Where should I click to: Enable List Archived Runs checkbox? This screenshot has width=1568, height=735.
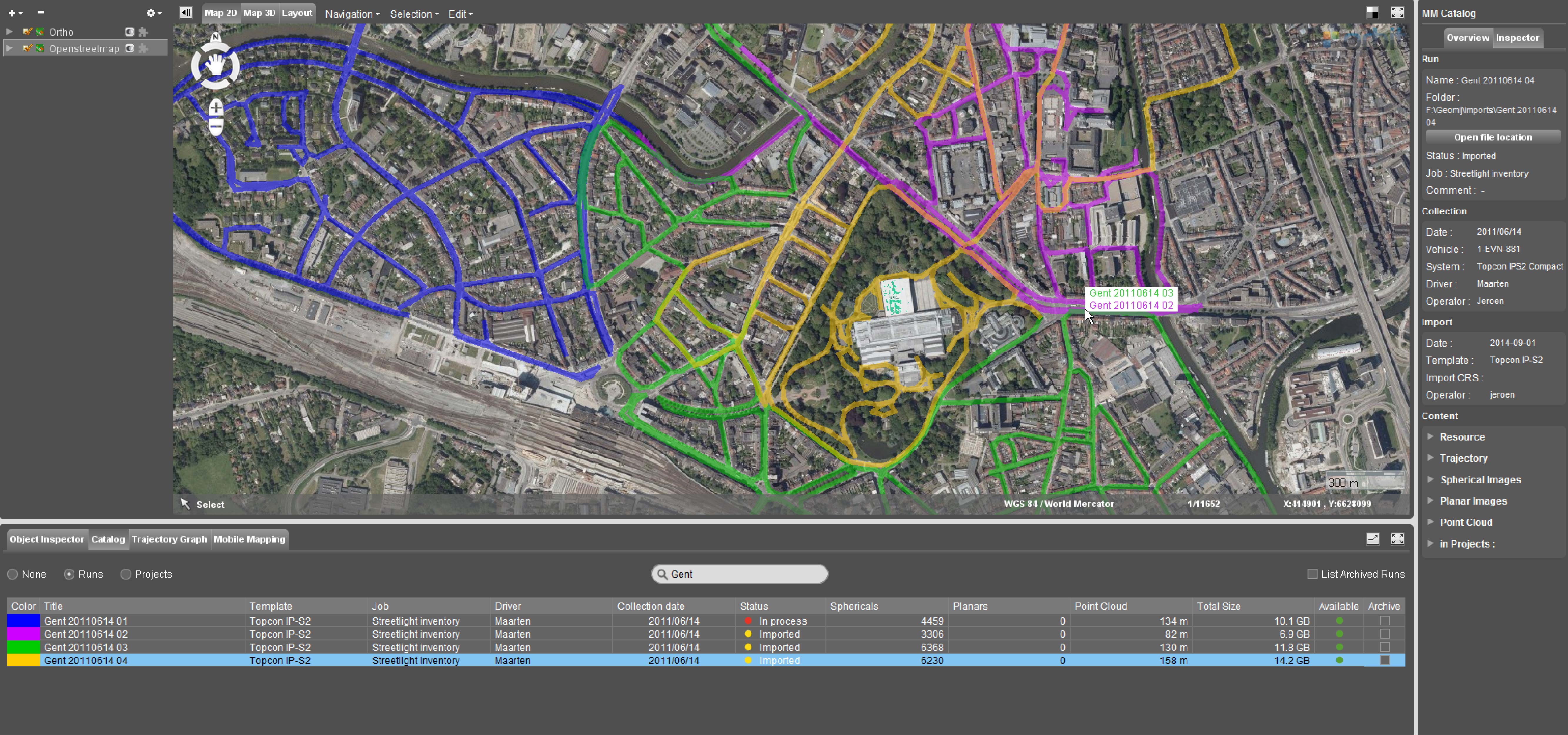(1312, 574)
